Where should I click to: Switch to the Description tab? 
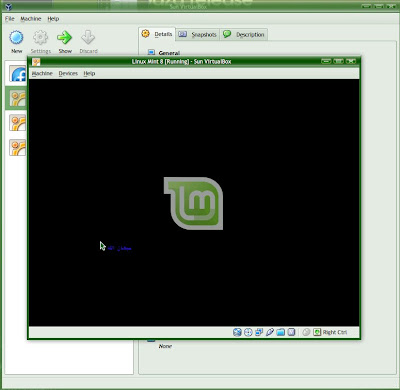pos(244,34)
